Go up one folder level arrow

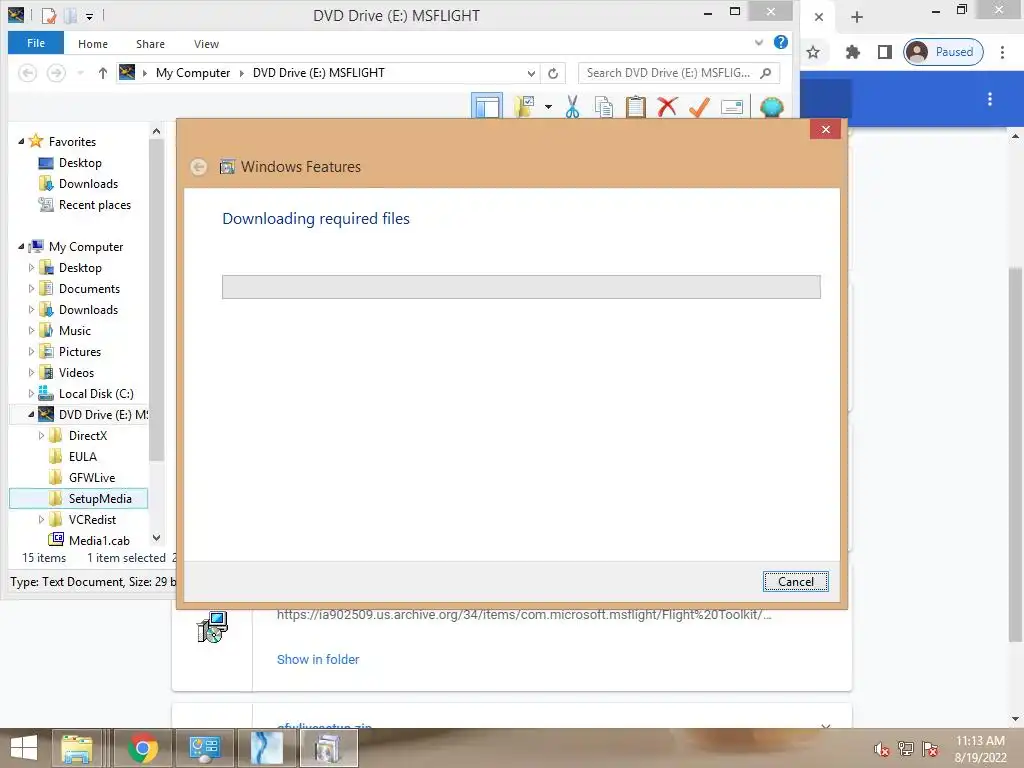tap(103, 72)
